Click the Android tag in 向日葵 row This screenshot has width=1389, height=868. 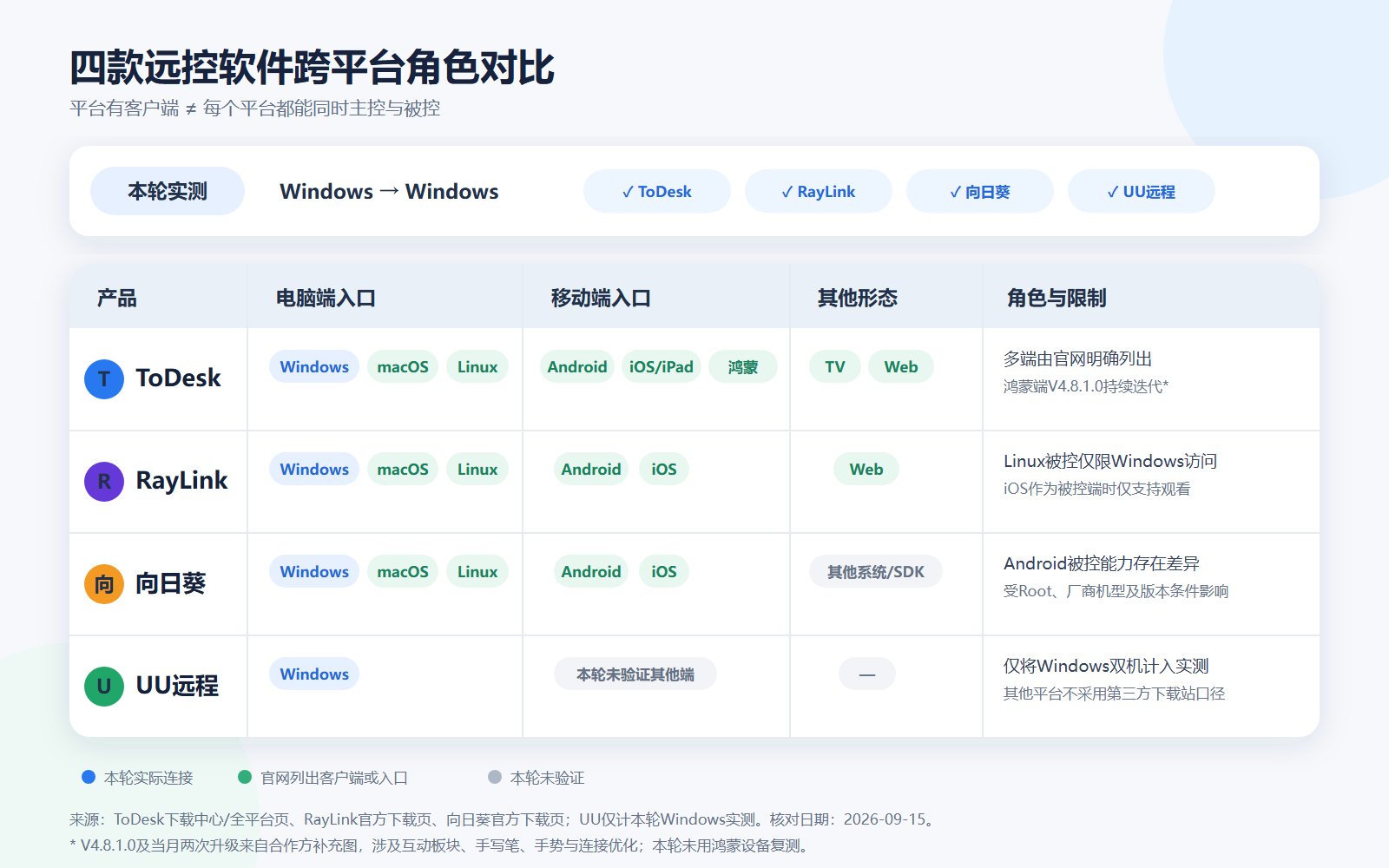coord(591,571)
